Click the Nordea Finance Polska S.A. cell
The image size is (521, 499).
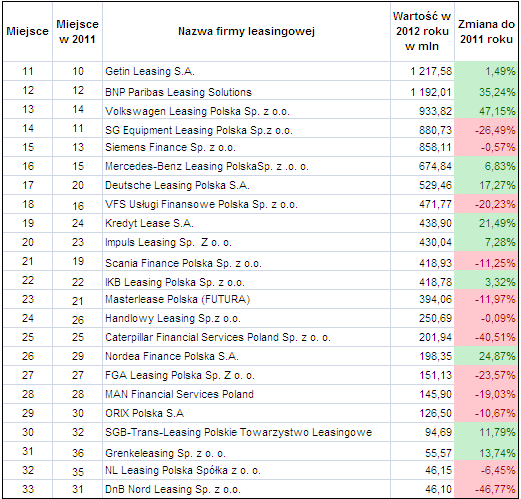pyautogui.click(x=246, y=356)
